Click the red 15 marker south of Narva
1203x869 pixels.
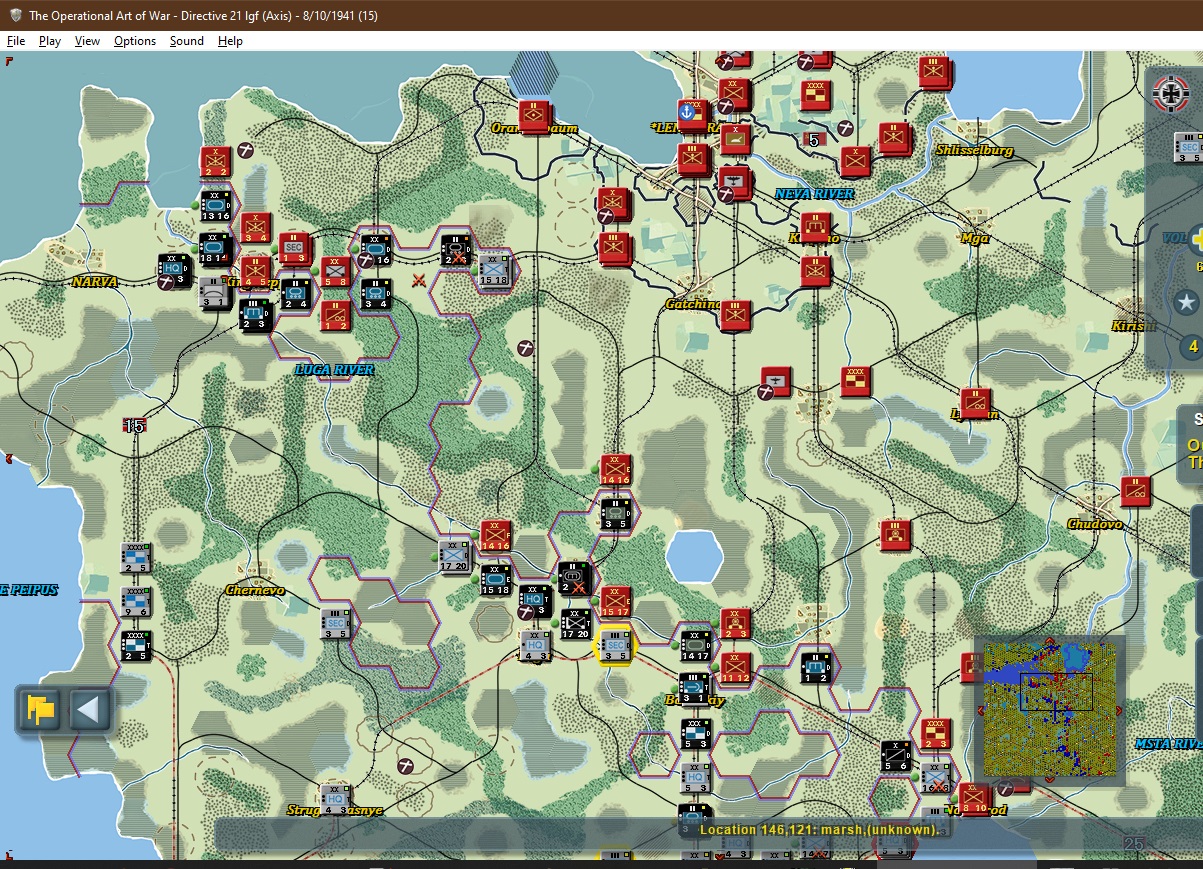click(135, 426)
